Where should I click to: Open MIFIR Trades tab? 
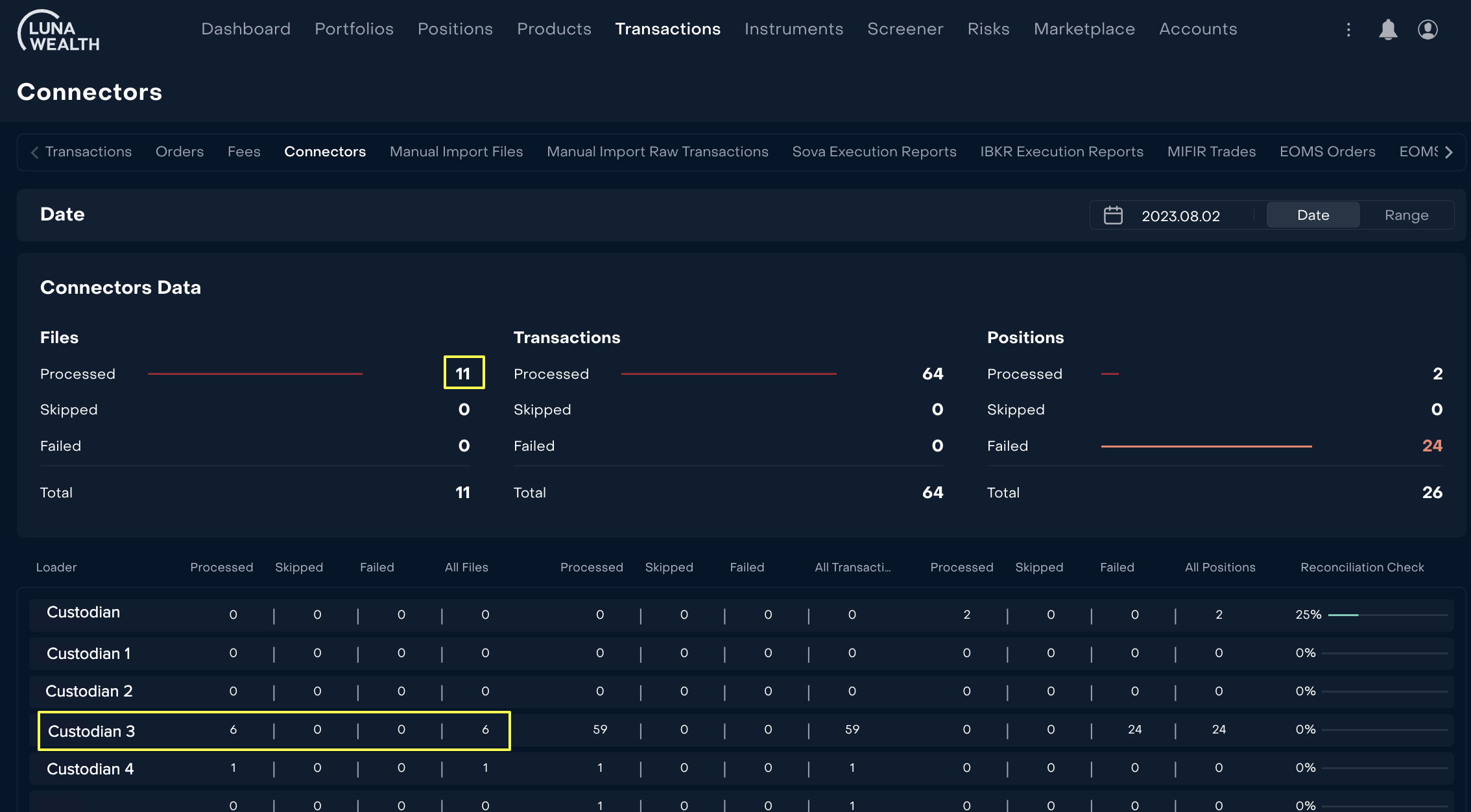tap(1212, 152)
